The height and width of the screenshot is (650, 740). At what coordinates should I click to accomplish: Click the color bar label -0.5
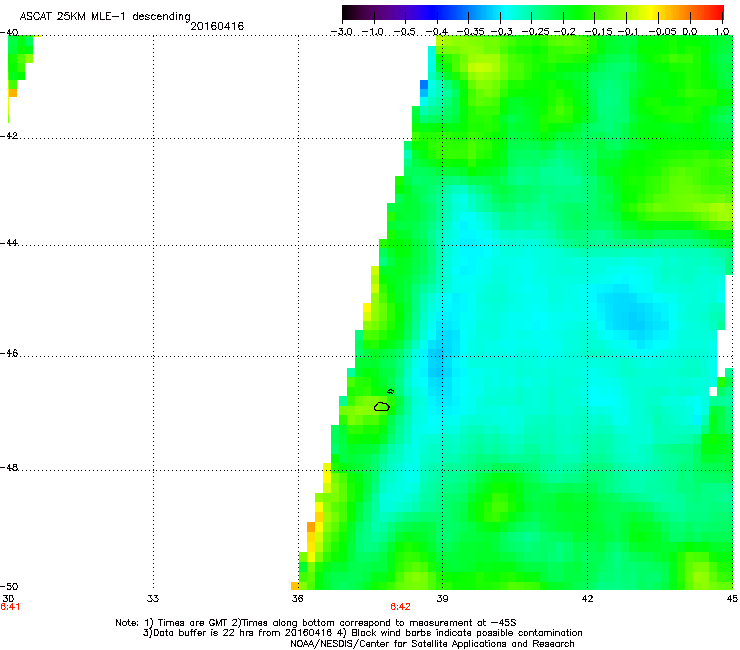pos(404,32)
